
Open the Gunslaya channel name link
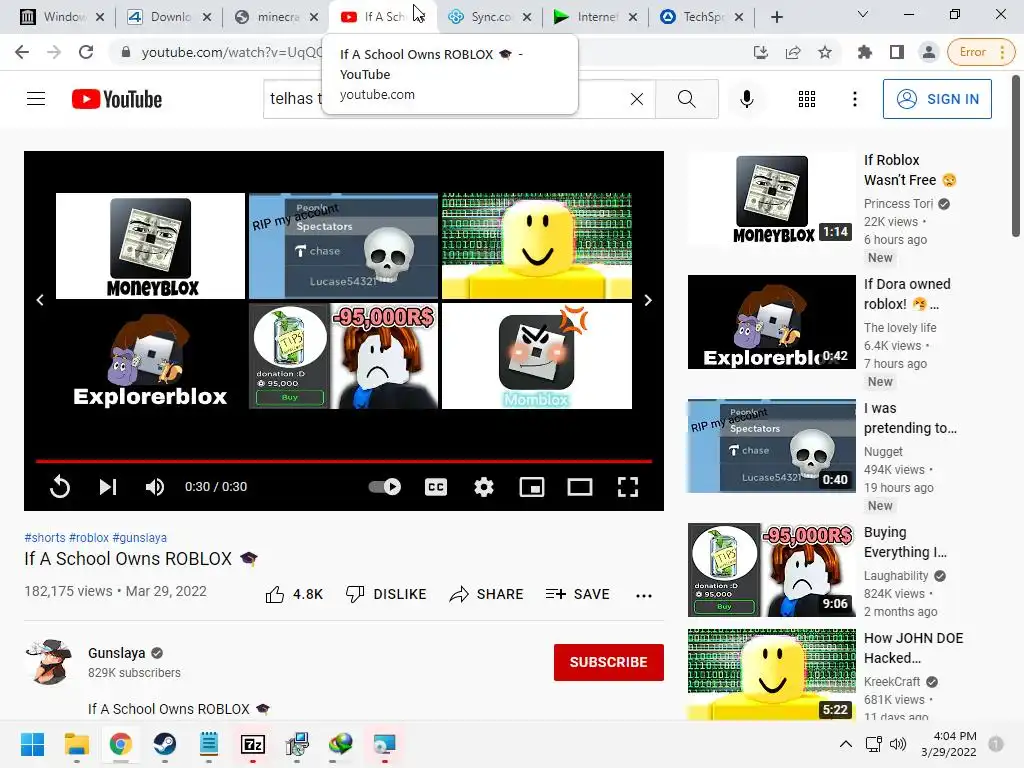coord(117,653)
